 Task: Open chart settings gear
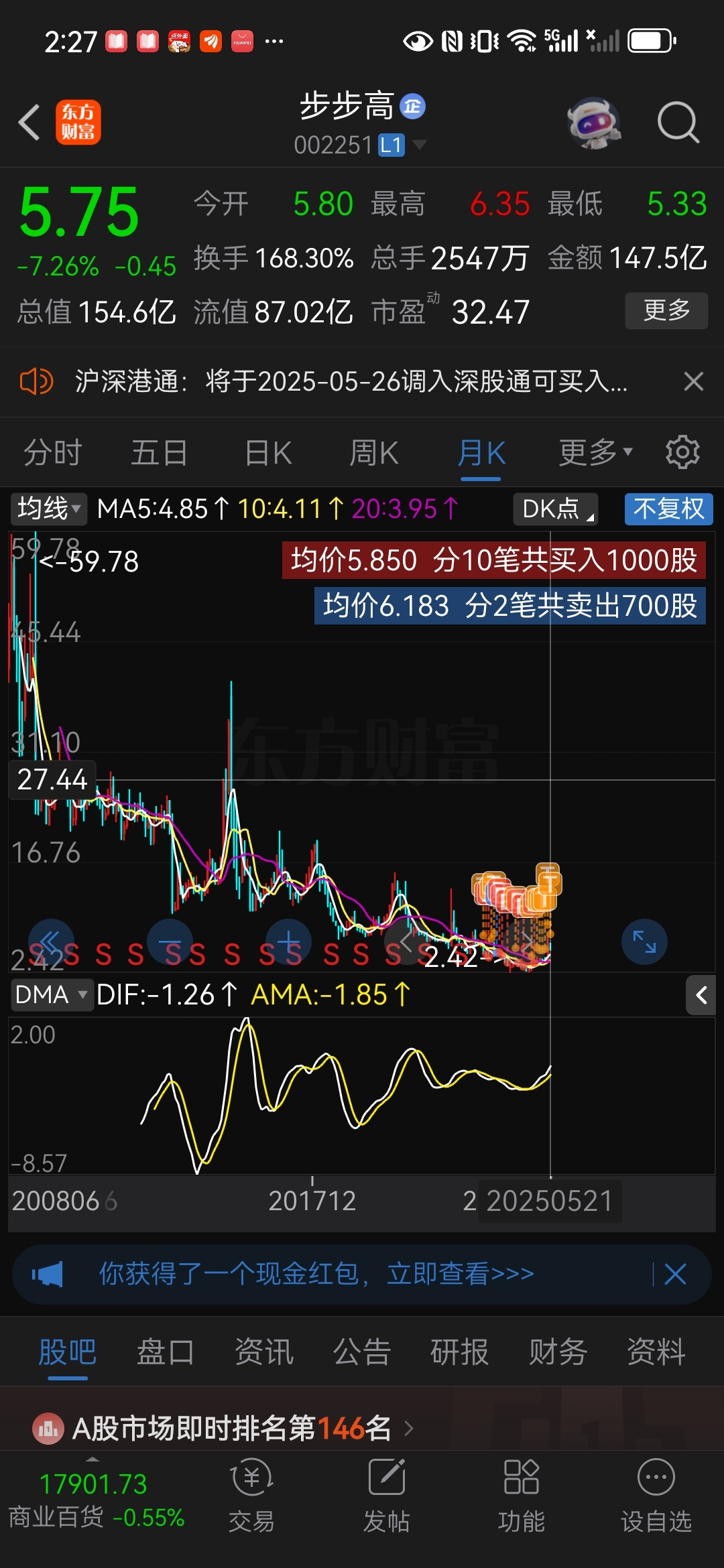[682, 452]
